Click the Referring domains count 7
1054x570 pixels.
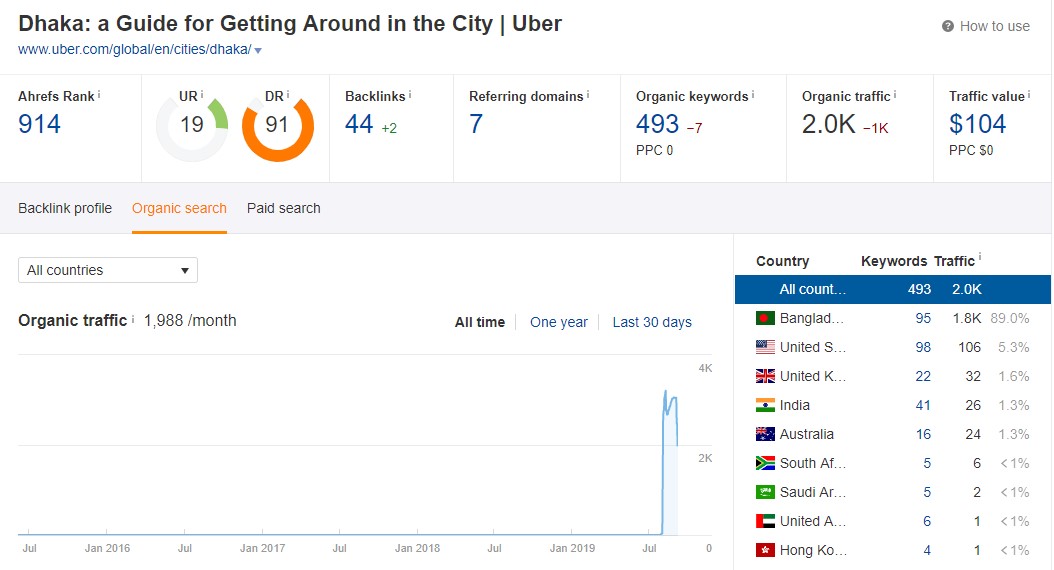pos(476,124)
